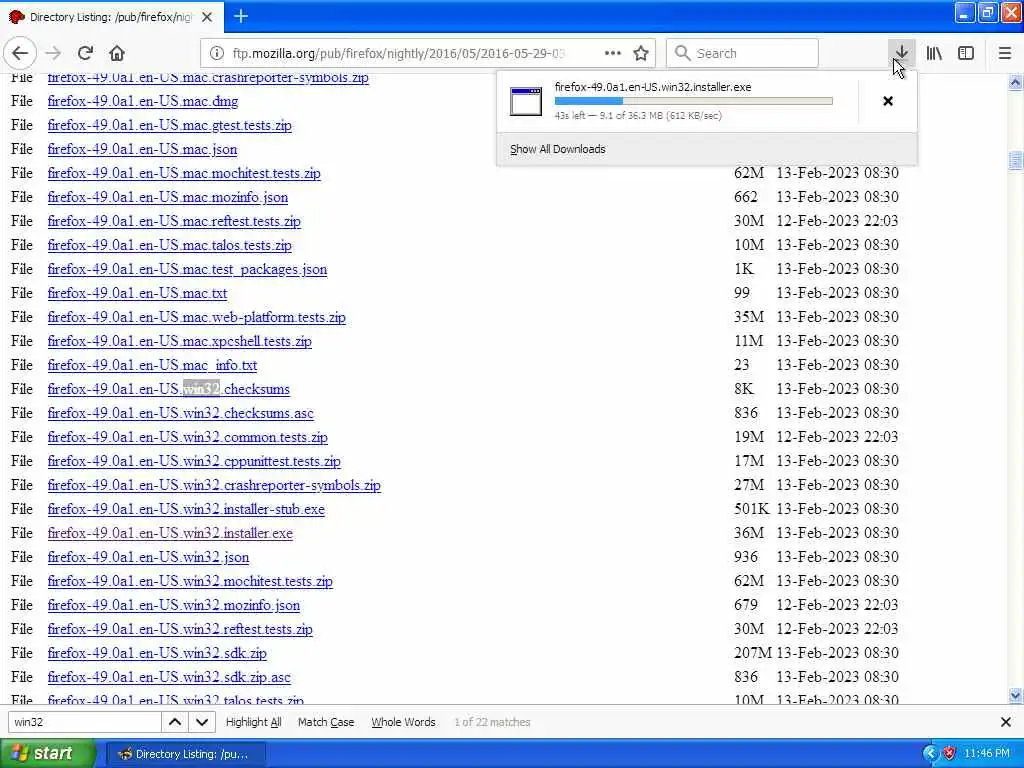Find next match arrow in find bar
The height and width of the screenshot is (768, 1024).
202,722
